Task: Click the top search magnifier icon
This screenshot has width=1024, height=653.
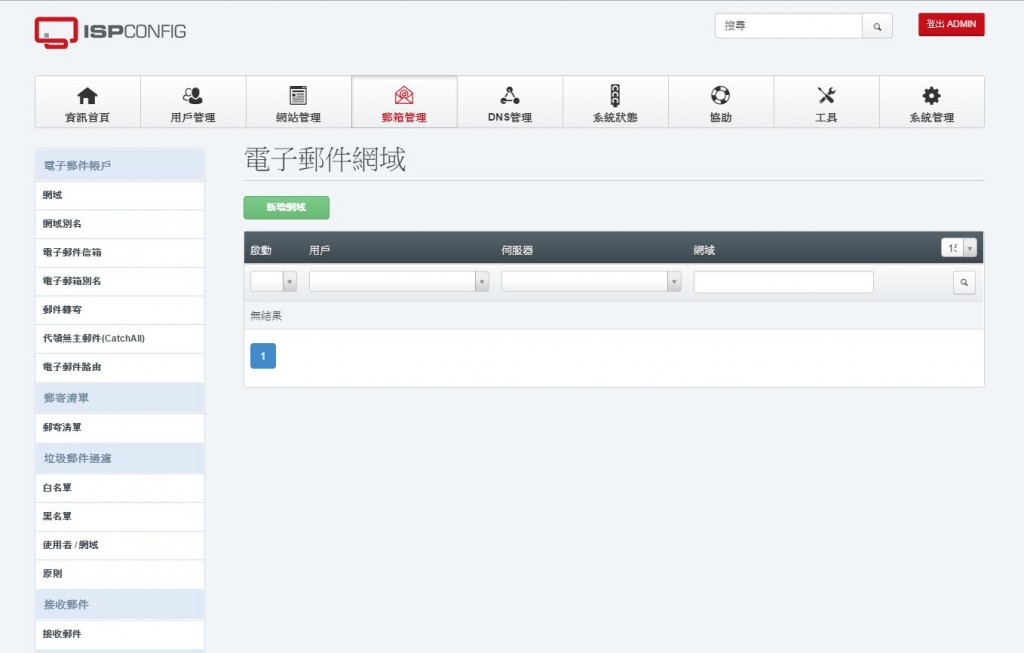Action: coord(877,26)
